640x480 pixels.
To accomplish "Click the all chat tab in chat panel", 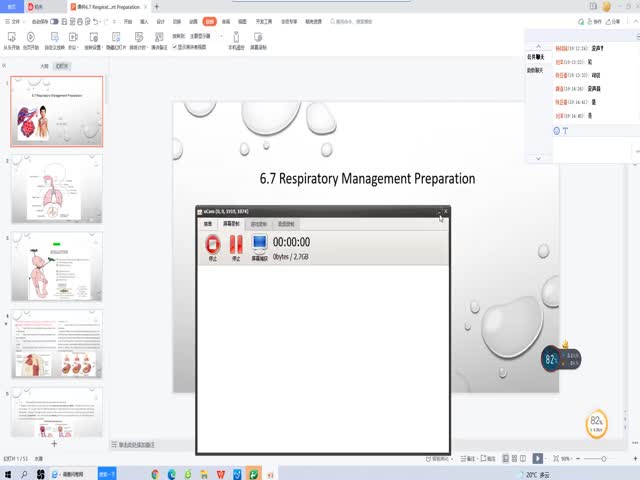I will [536, 57].
